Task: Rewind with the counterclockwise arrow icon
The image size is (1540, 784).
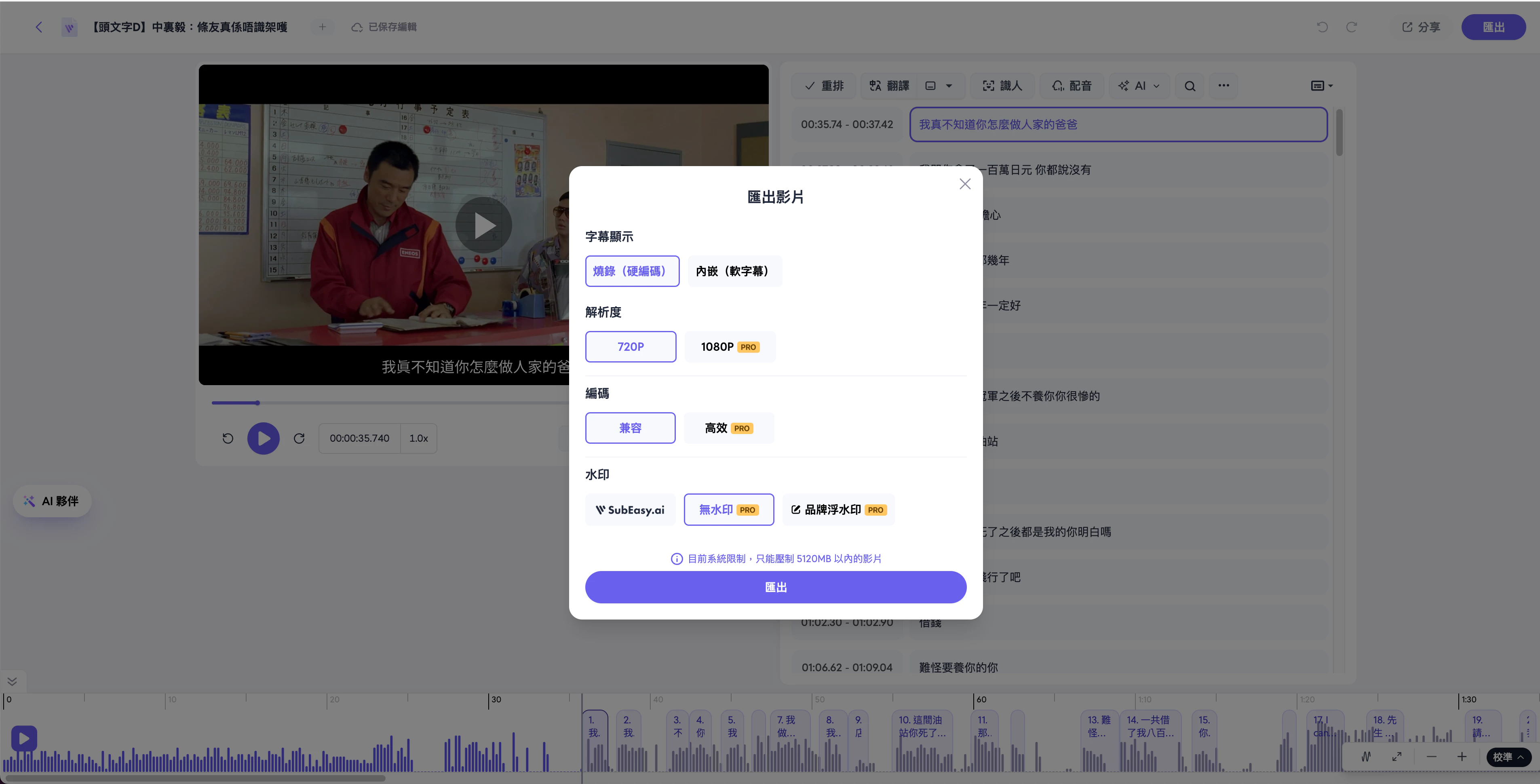Action: 228,438
